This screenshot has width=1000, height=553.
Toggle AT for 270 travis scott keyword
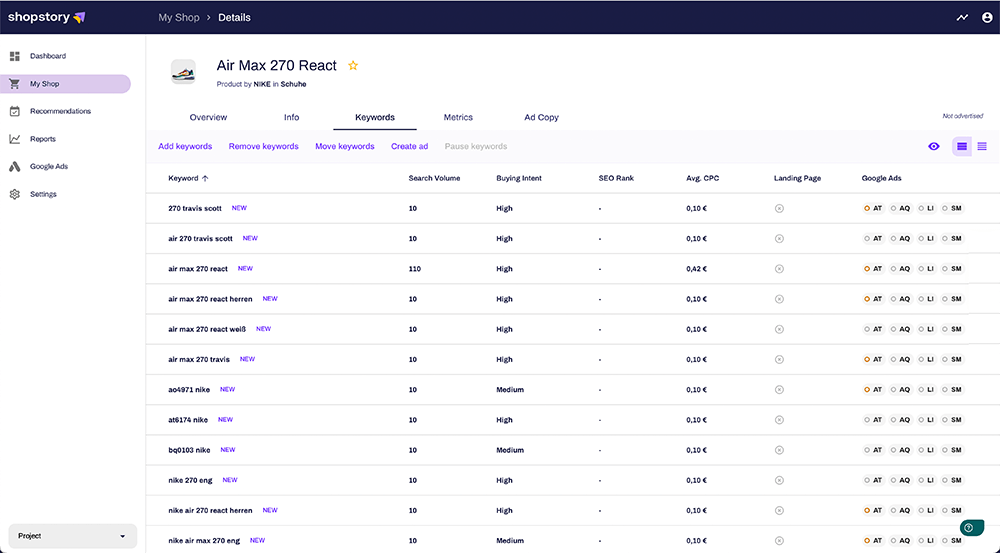tap(873, 208)
